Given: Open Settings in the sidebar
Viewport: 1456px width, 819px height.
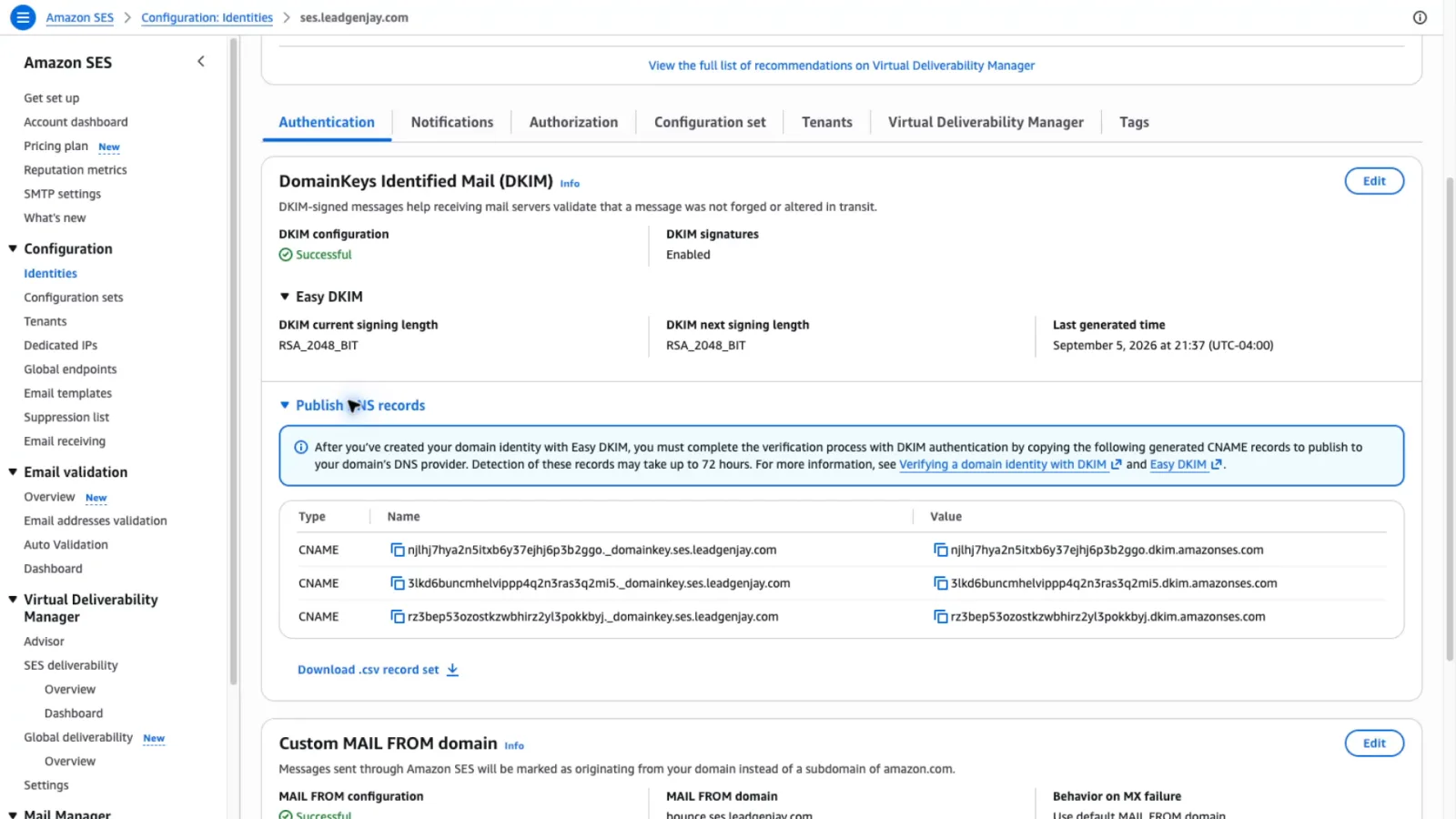Looking at the screenshot, I should [45, 785].
